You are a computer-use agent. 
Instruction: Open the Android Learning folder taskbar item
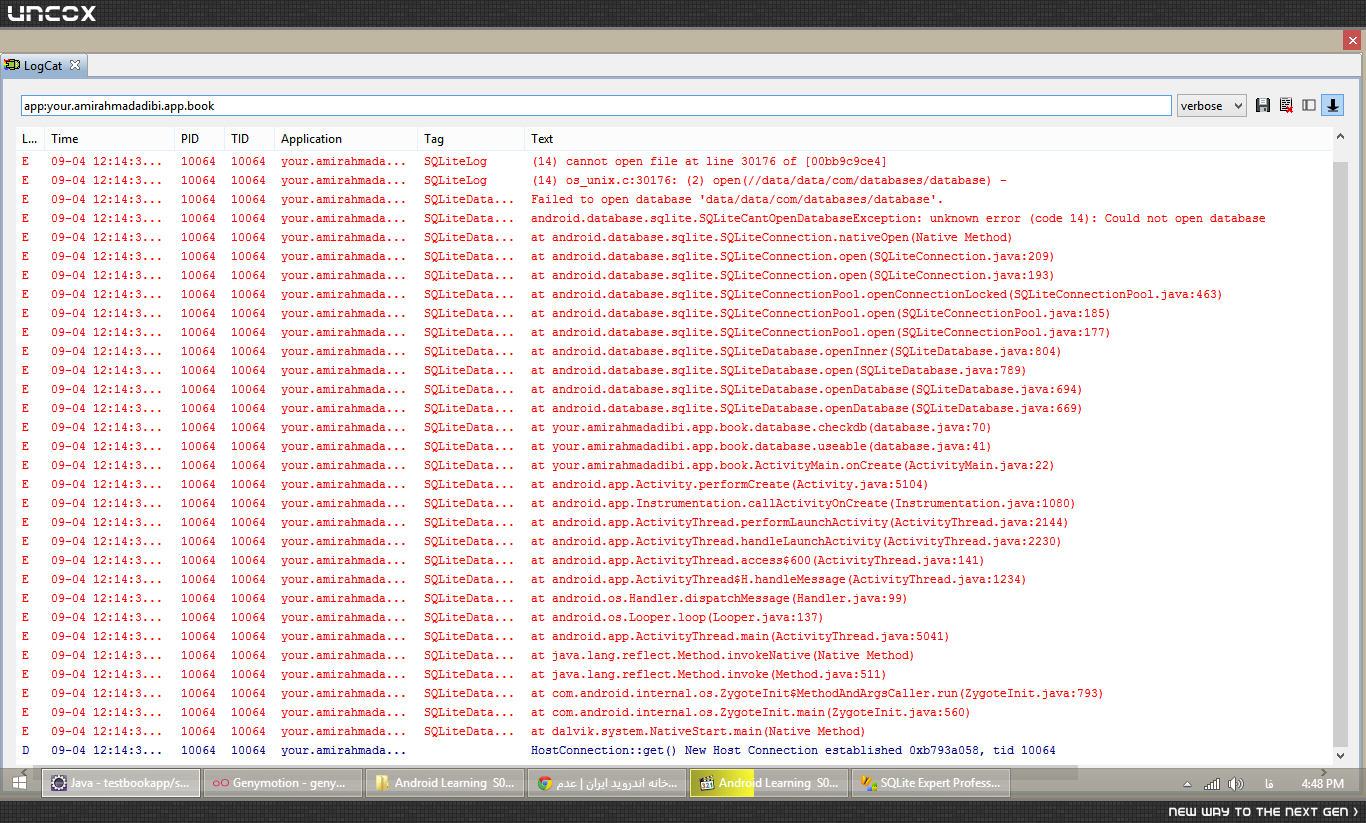[x=445, y=783]
